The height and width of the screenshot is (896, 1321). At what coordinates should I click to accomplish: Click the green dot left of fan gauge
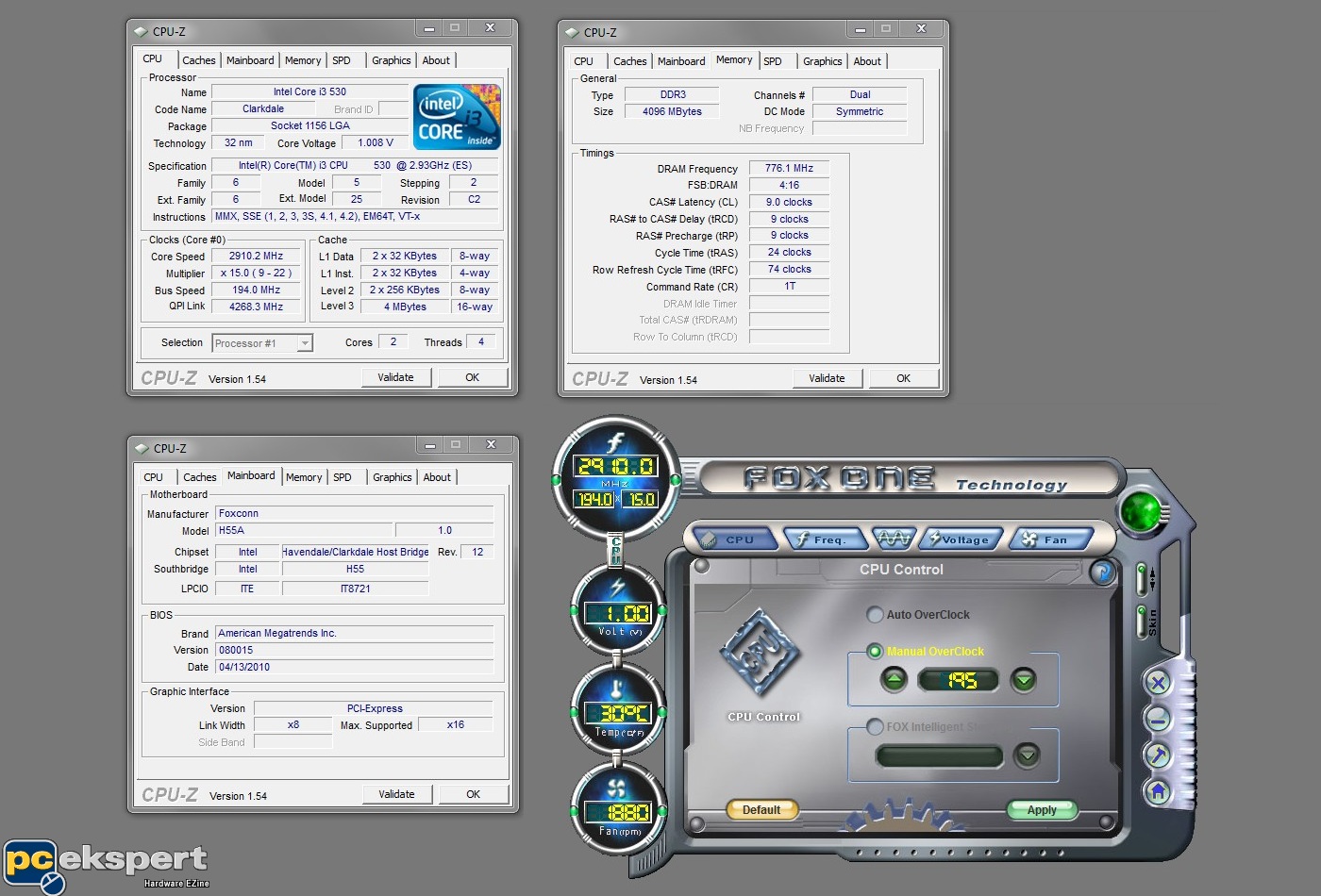click(575, 809)
